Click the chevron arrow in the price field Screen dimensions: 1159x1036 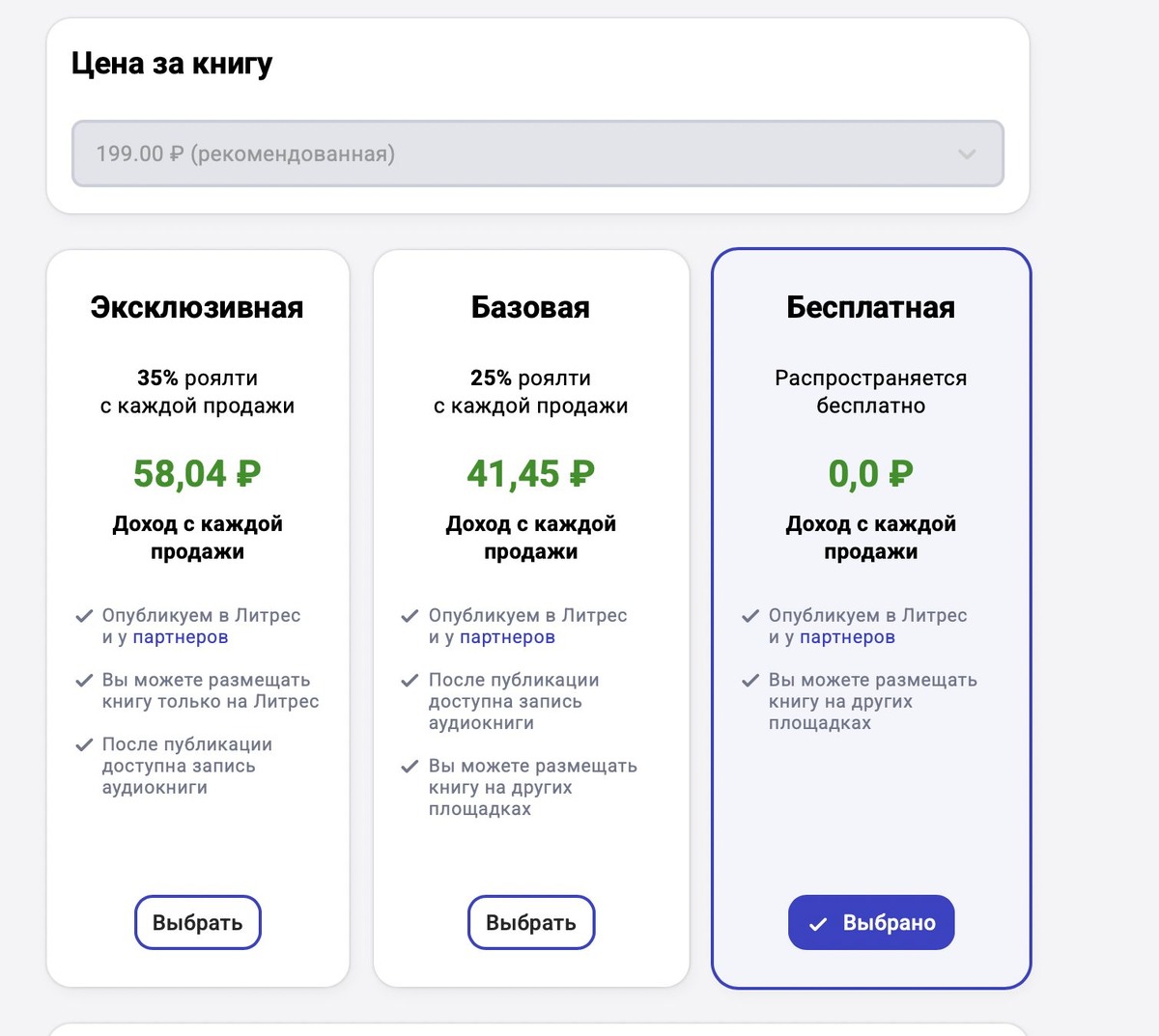(966, 154)
